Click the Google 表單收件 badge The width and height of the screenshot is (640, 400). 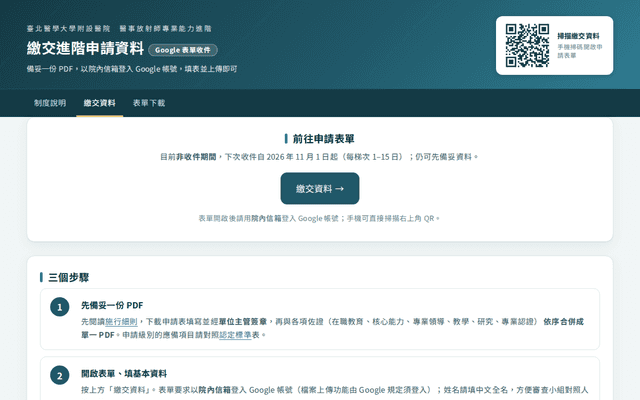[183, 50]
